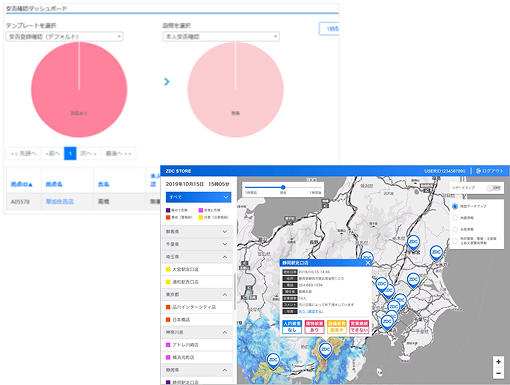Viewport: 510px width, 385px height.
Task: Open the すべて filter dropdown
Action: (x=198, y=197)
